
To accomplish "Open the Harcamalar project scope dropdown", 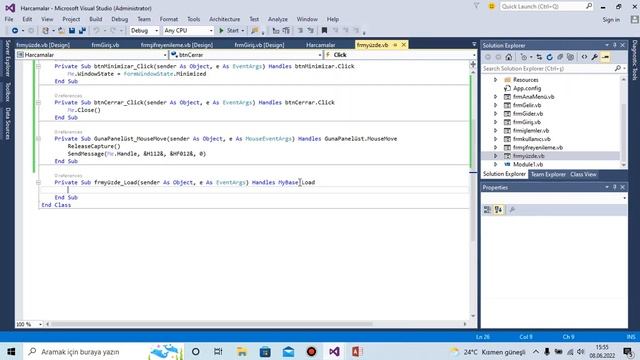I will [x=92, y=55].
